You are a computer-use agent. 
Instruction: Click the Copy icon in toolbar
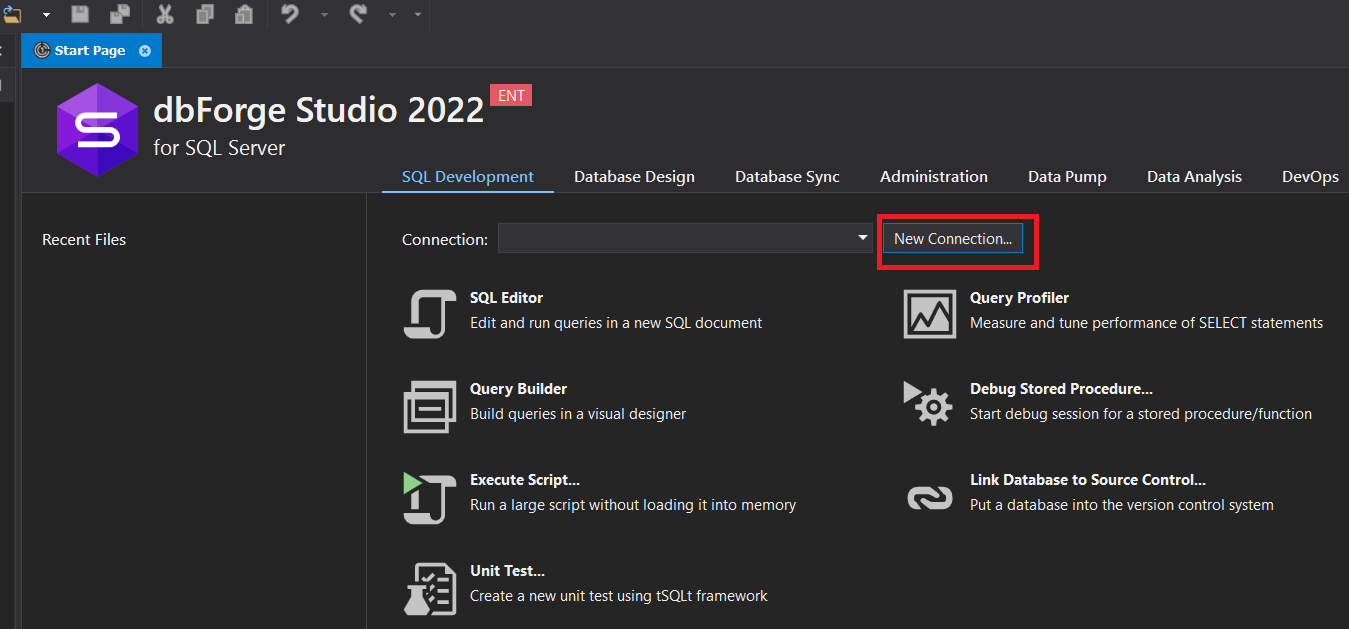point(205,14)
